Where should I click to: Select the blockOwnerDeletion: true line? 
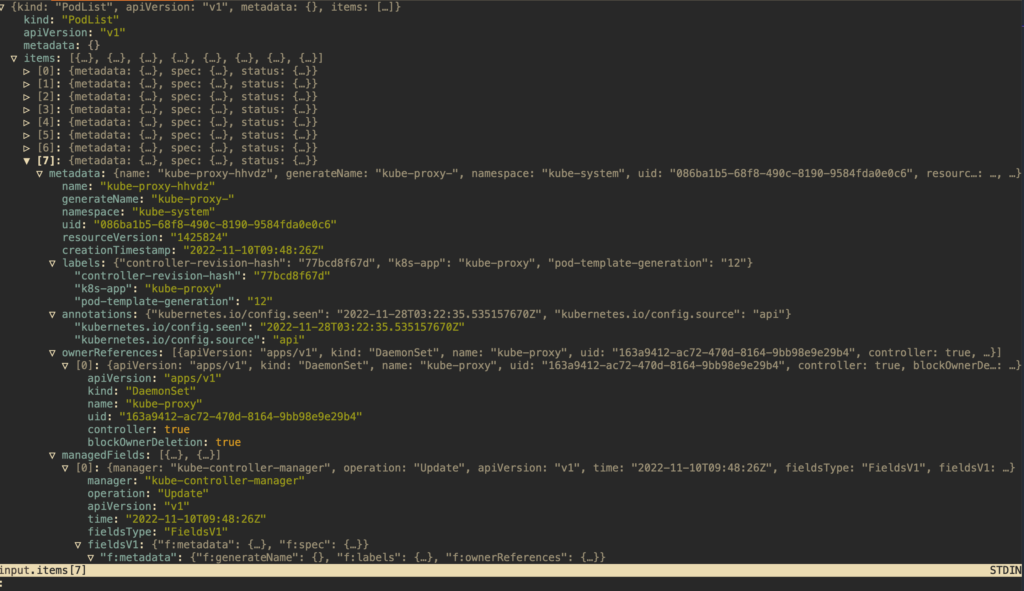pos(164,442)
